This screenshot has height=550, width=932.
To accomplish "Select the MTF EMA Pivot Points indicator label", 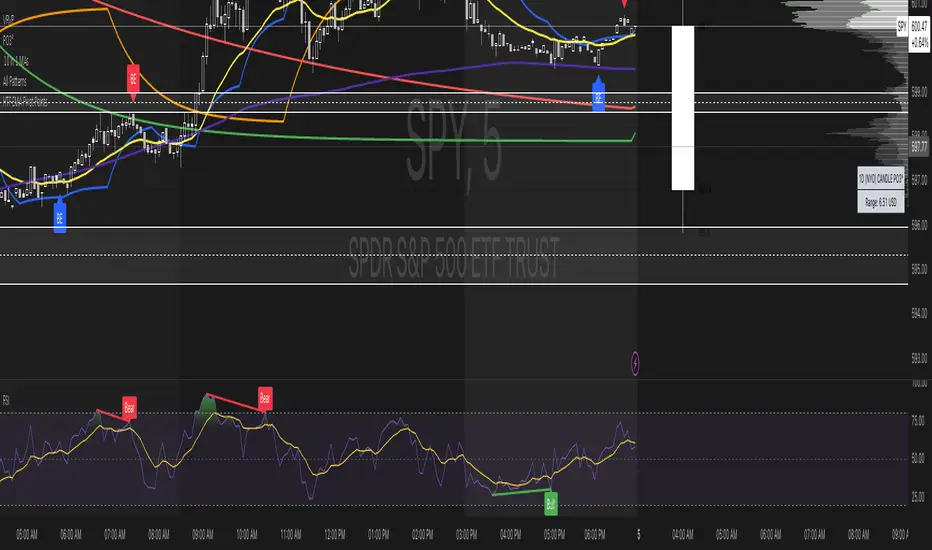I will (25, 101).
